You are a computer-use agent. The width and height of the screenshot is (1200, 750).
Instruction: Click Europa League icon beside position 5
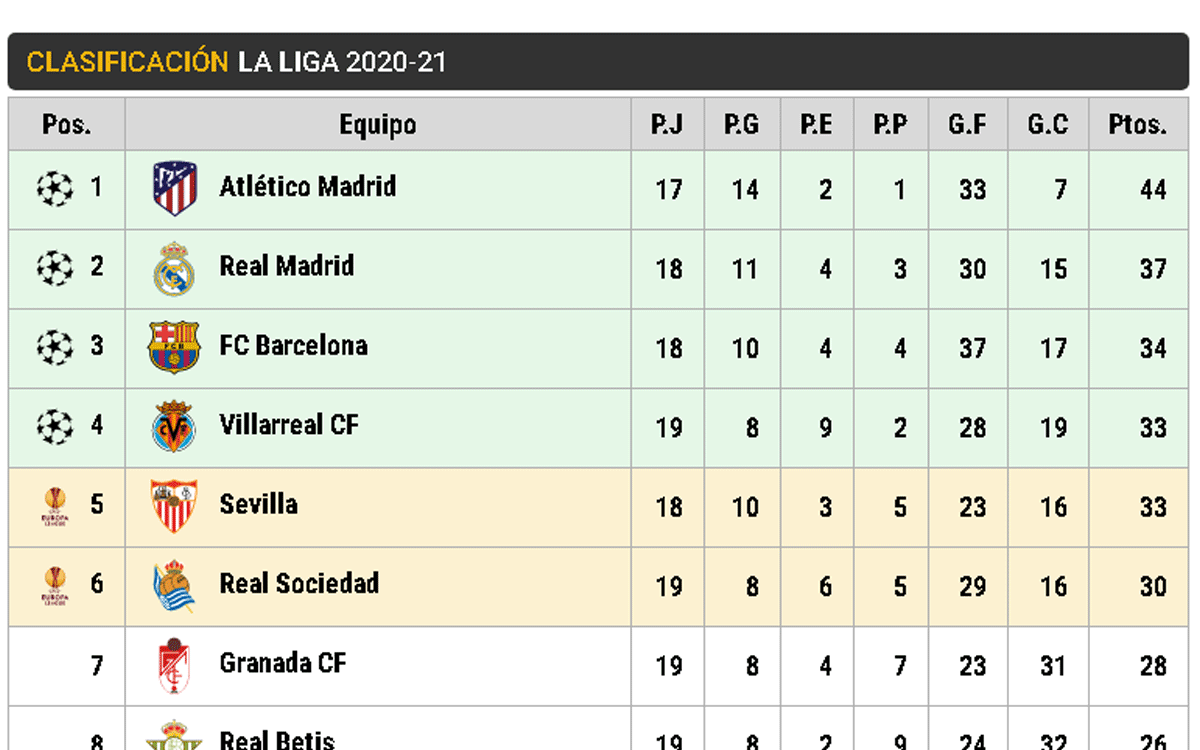pyautogui.click(x=55, y=506)
